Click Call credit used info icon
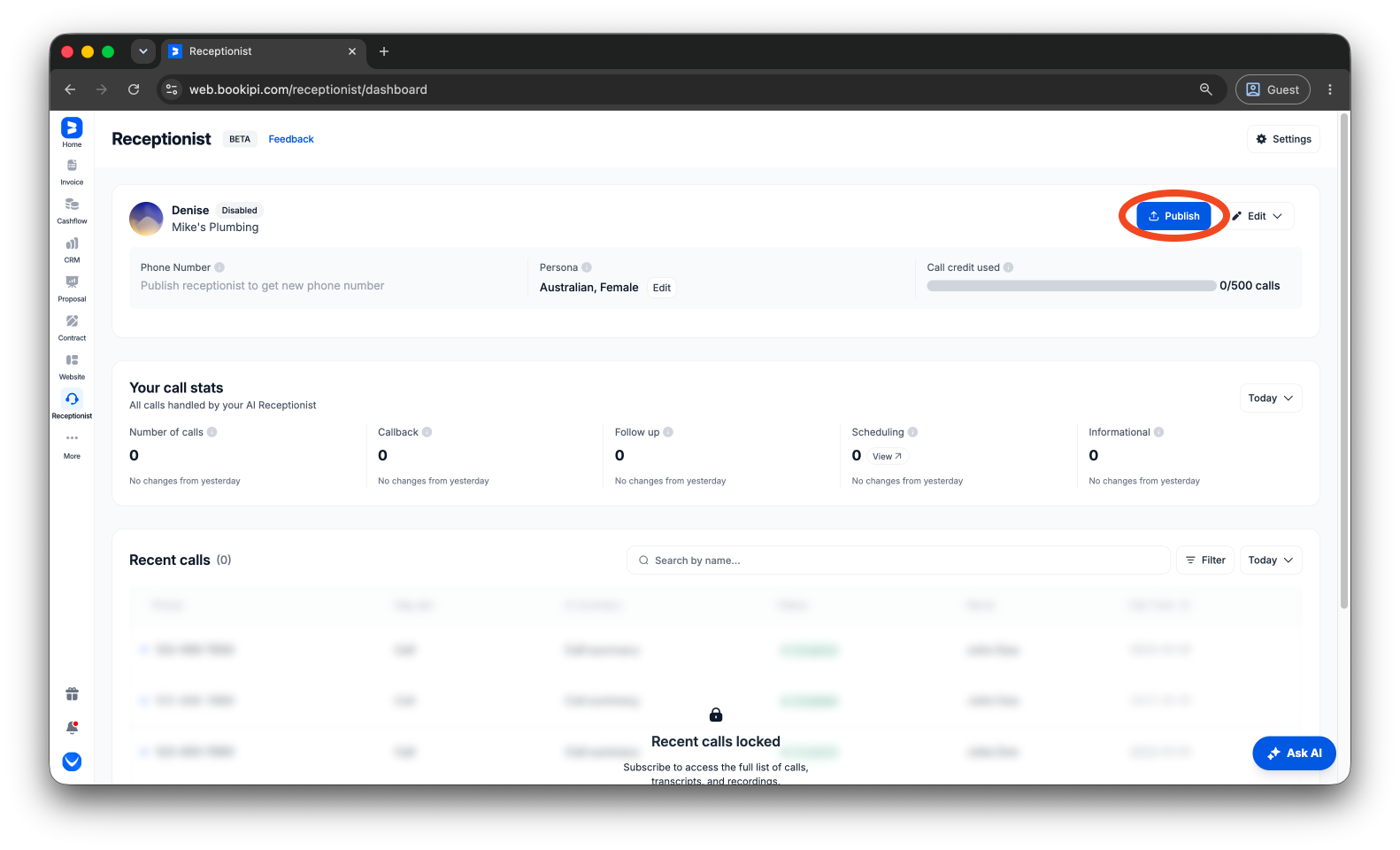Viewport: 1400px width, 850px height. 1008,267
